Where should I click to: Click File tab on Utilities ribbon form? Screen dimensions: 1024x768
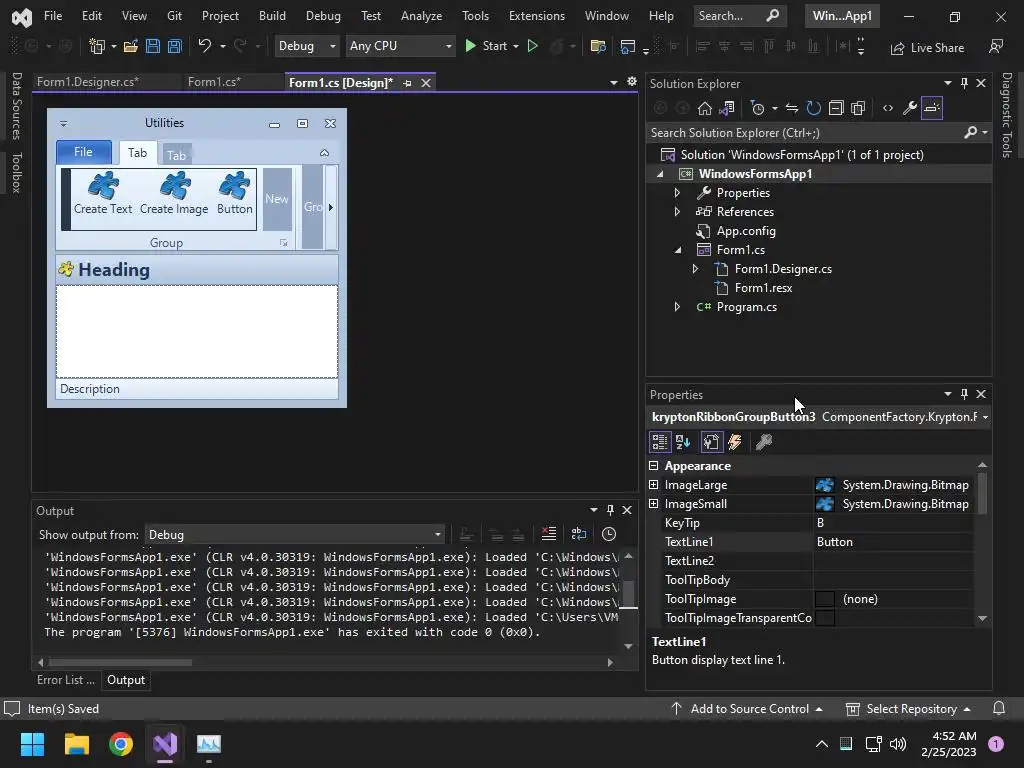click(x=83, y=152)
